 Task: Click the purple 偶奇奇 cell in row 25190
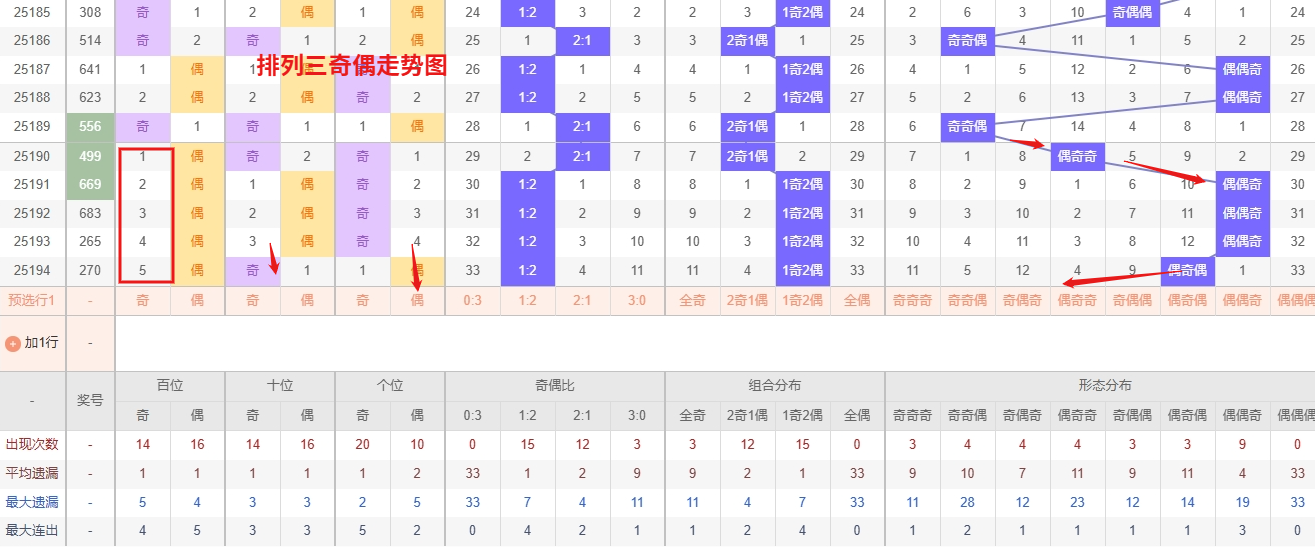point(1077,156)
